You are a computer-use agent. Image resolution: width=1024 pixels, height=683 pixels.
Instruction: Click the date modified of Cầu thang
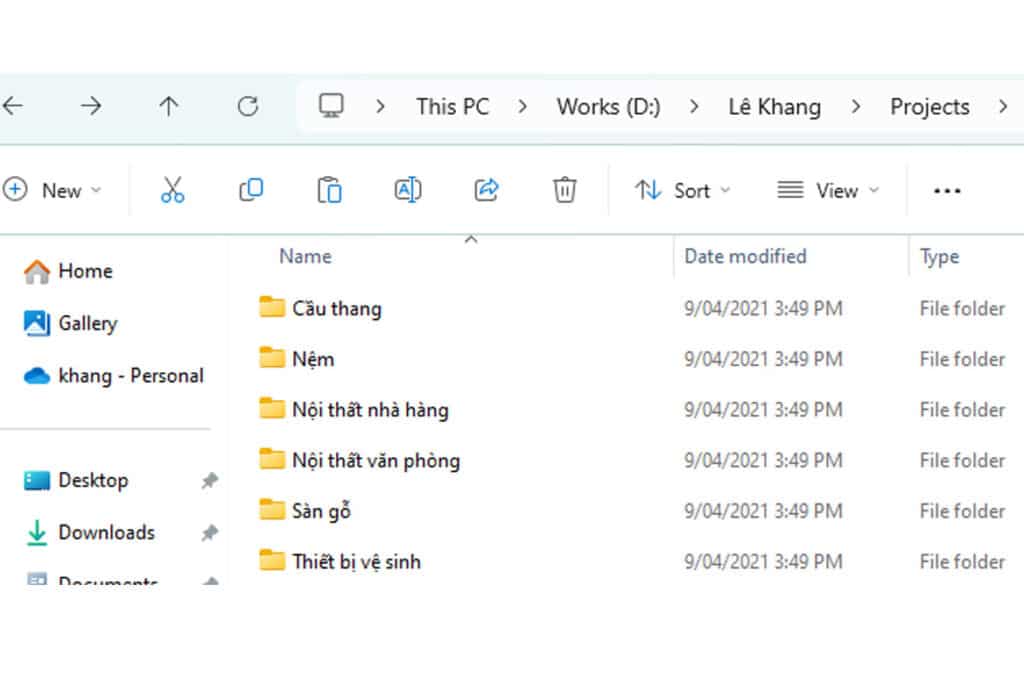coord(763,308)
